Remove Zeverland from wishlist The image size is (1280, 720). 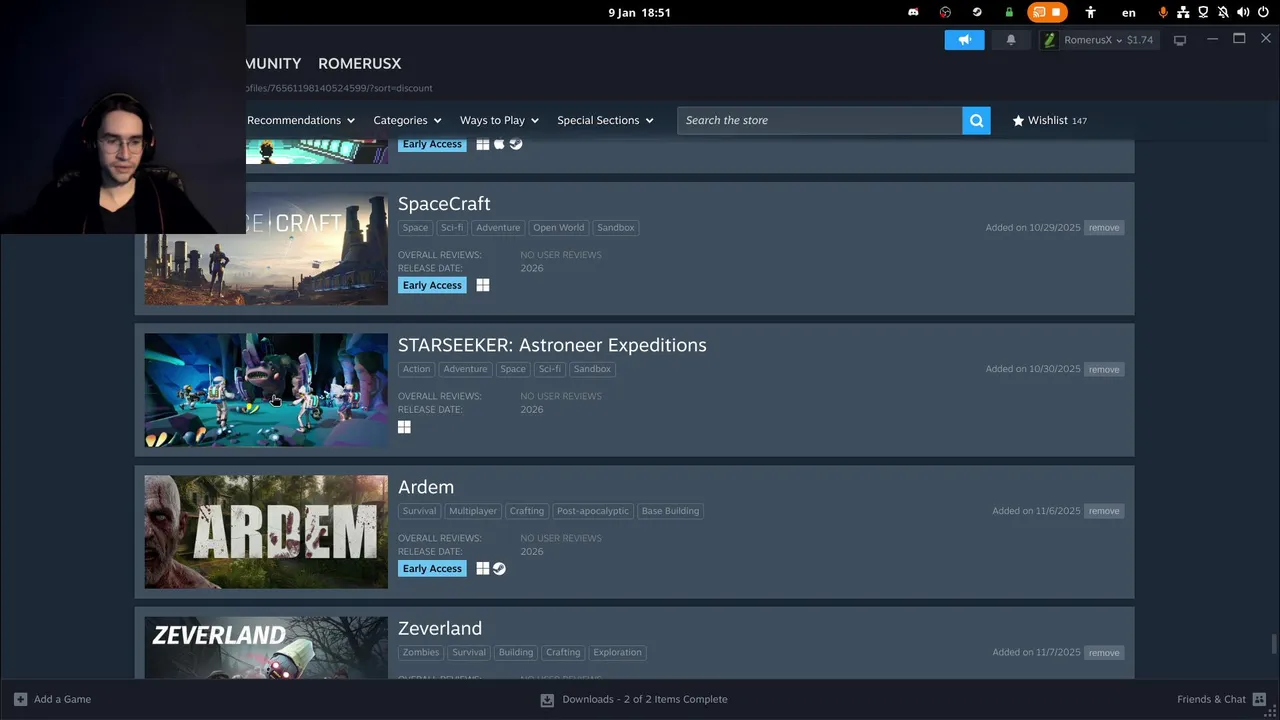pyautogui.click(x=1104, y=652)
